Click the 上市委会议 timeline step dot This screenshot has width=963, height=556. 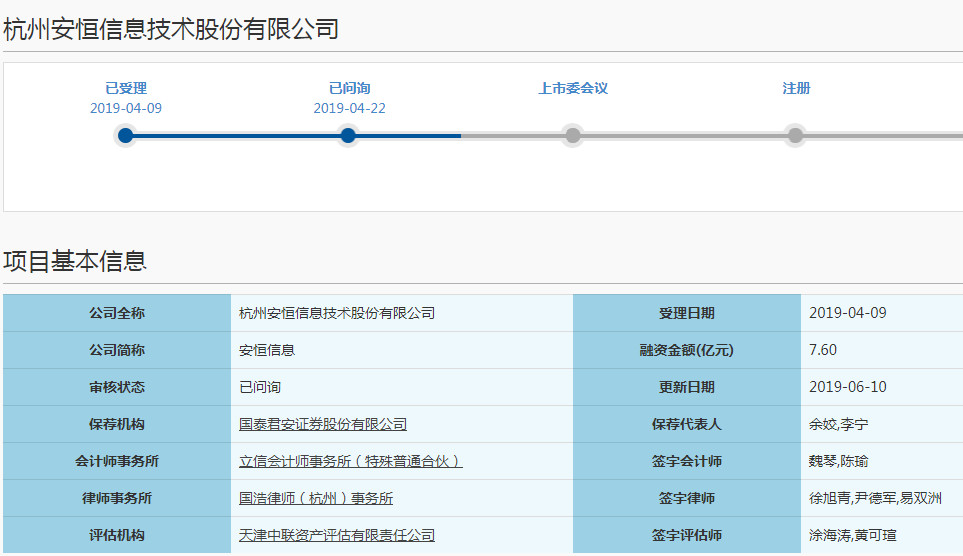[572, 136]
